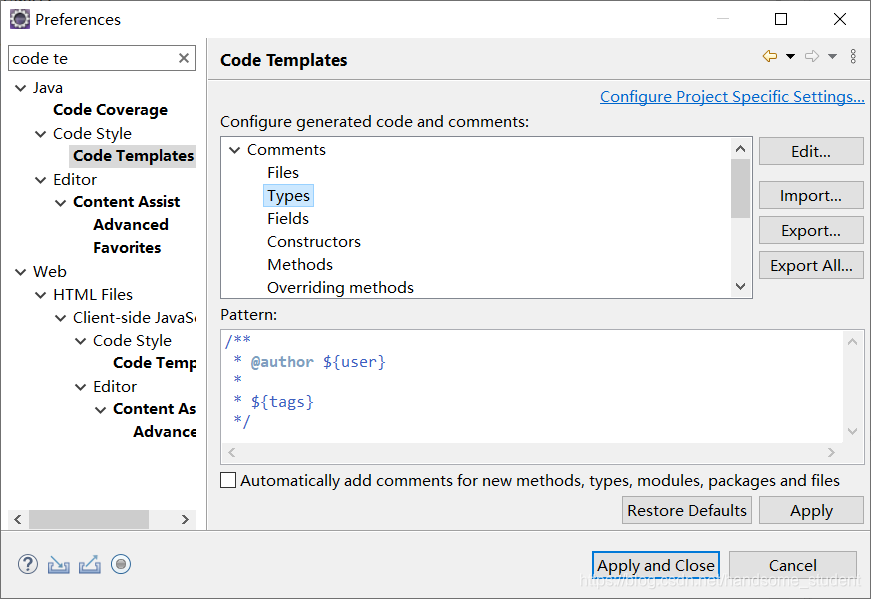The width and height of the screenshot is (871, 599).
Task: Select Favorites under Content Assist
Action: pos(127,248)
